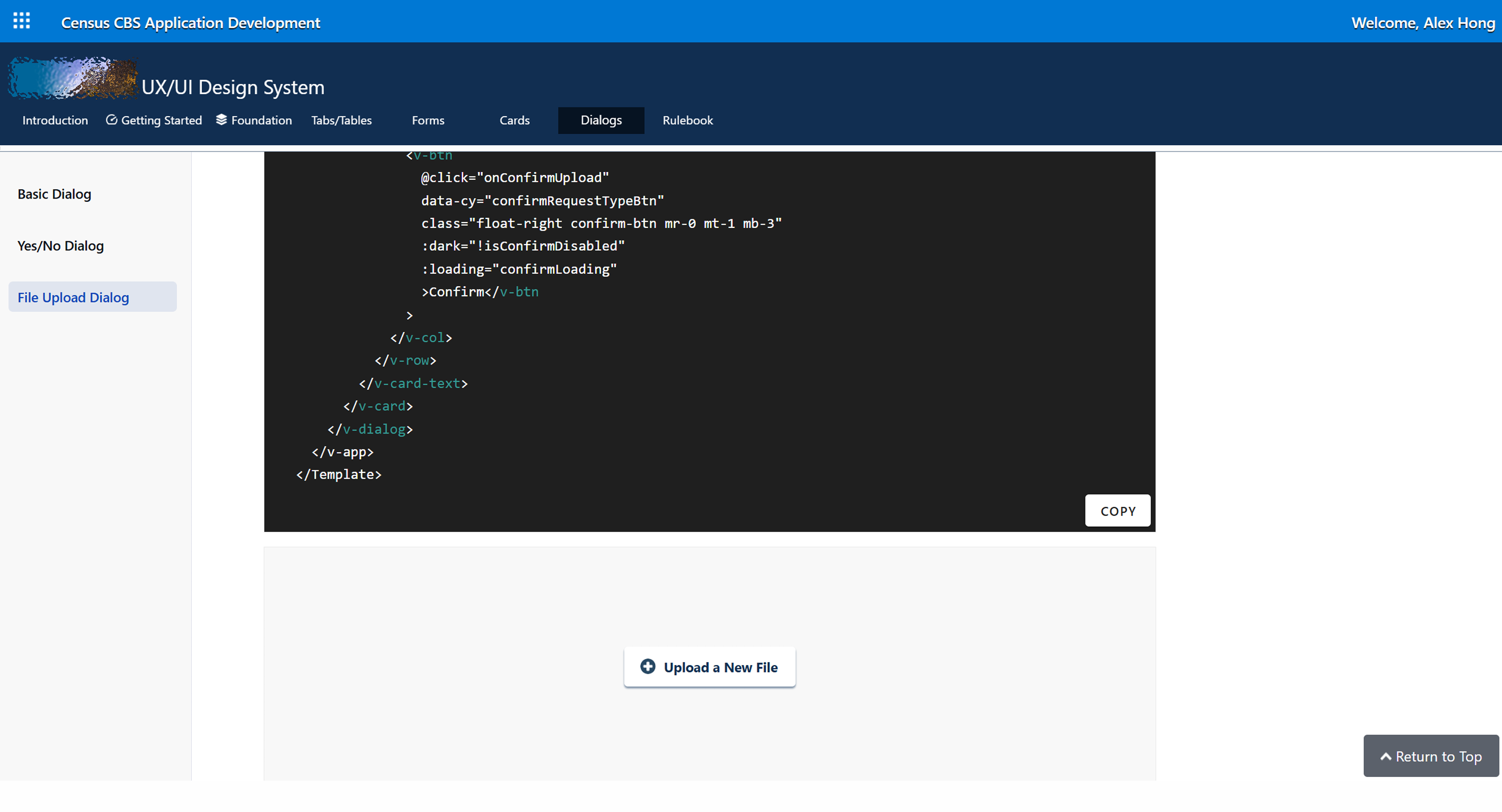Go to the Tabs/Tables tab
Viewport: 1502px width, 812px height.
coord(341,120)
